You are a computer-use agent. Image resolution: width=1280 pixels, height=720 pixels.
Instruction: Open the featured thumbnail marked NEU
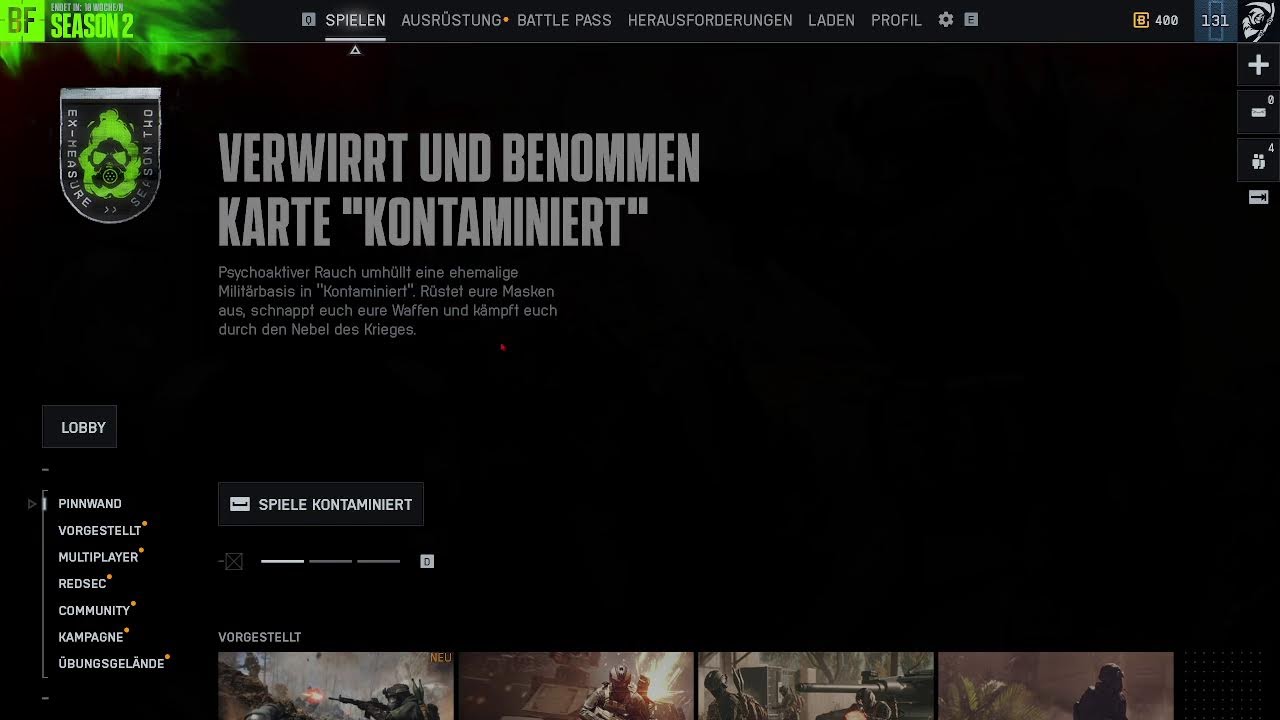336,686
